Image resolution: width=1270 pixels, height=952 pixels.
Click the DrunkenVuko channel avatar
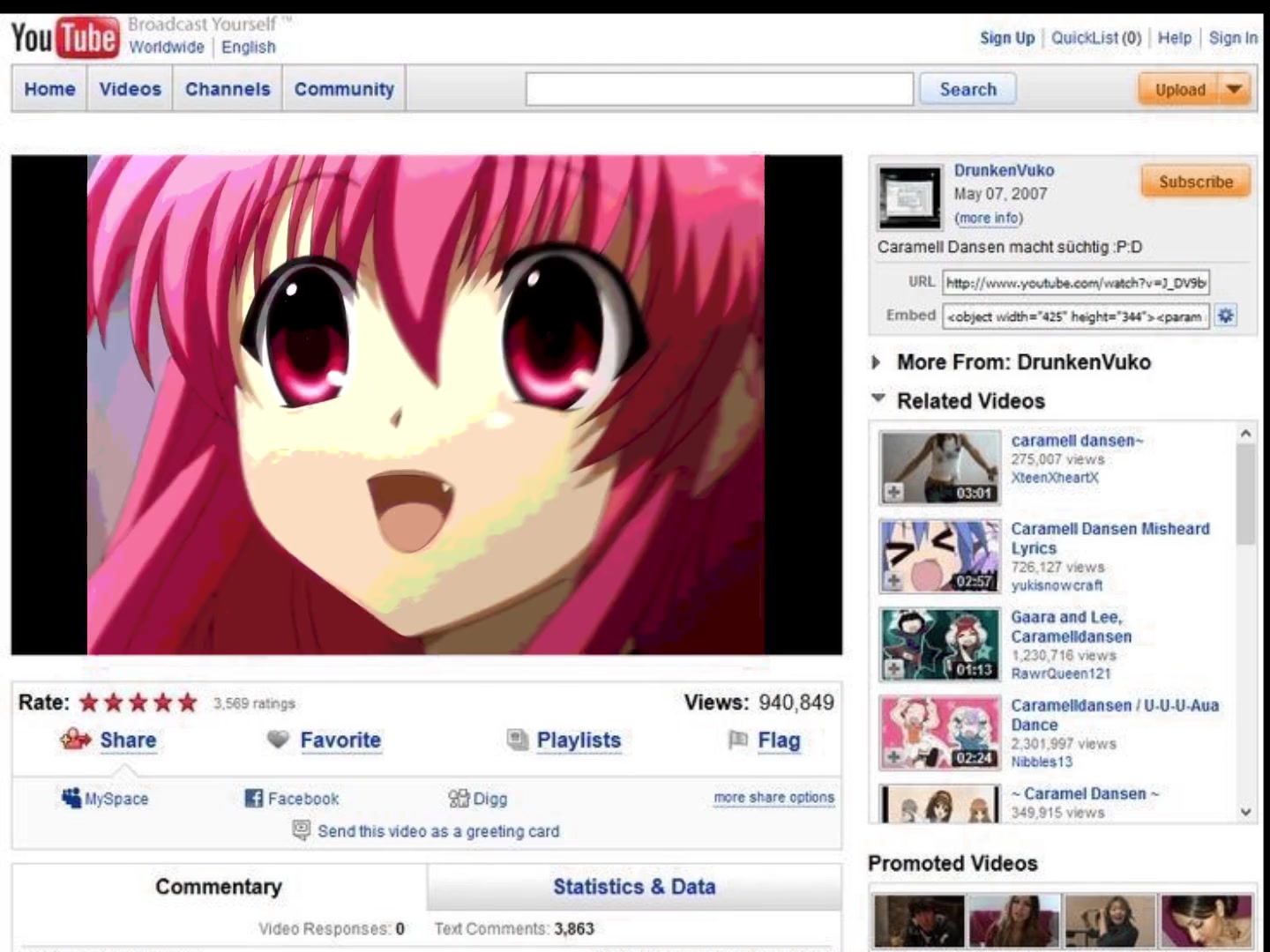point(910,197)
